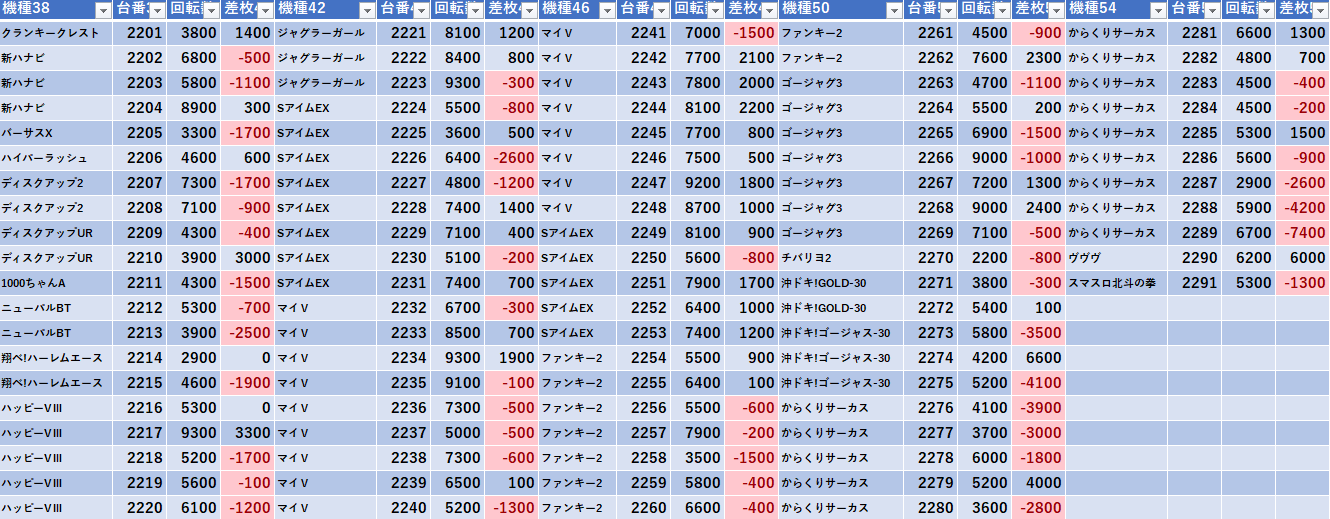
Task: Open the 台番 filter dropdown in 機種46 group
Action: 661,10
